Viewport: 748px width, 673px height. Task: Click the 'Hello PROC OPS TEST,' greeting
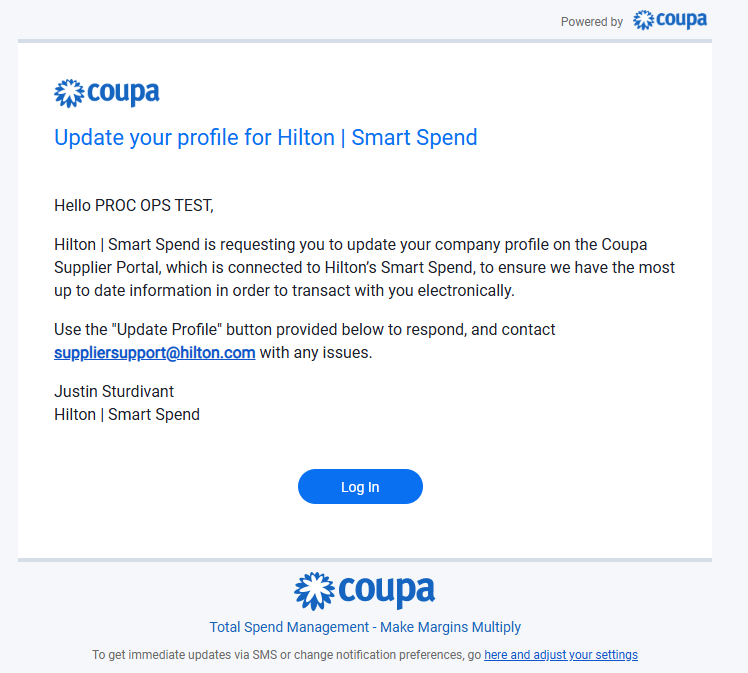(134, 206)
